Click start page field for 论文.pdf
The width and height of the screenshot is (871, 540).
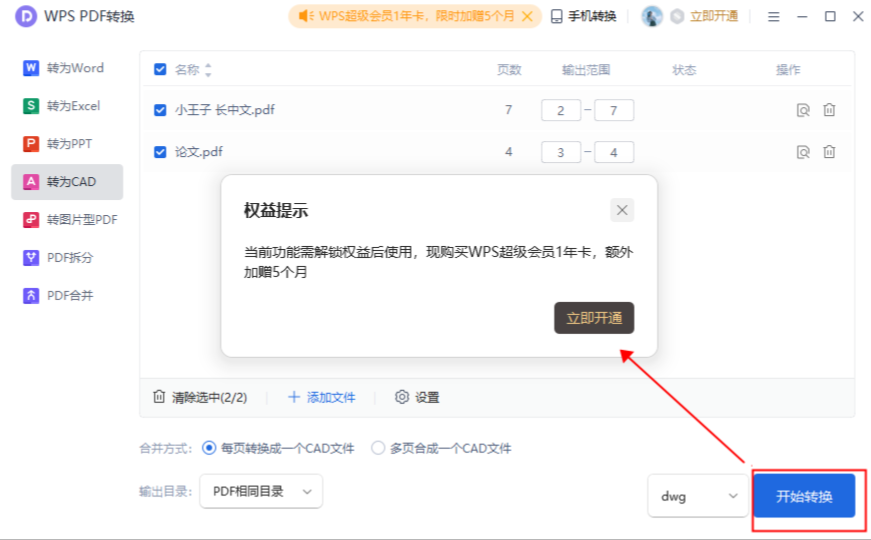561,152
